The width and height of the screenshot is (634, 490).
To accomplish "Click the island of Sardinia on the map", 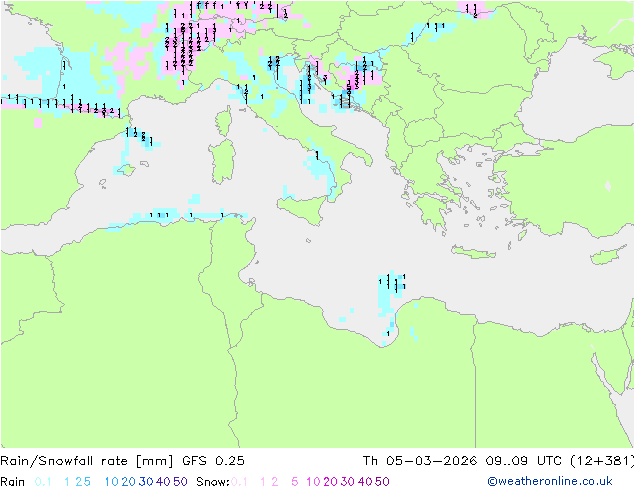I will click(222, 161).
